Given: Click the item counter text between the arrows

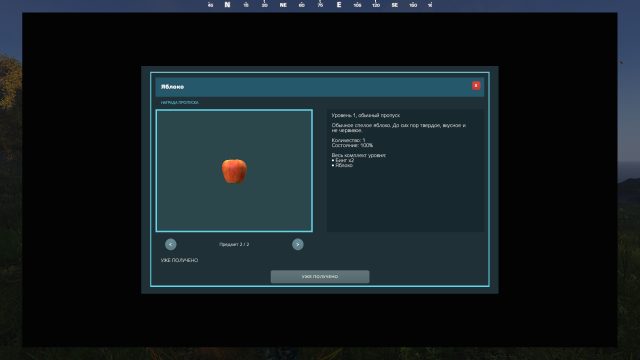Looking at the screenshot, I should (234, 244).
